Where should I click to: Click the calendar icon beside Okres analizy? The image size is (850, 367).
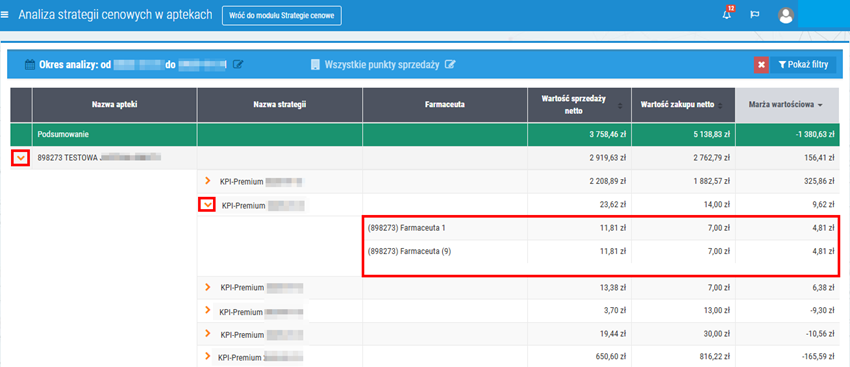pyautogui.click(x=30, y=65)
